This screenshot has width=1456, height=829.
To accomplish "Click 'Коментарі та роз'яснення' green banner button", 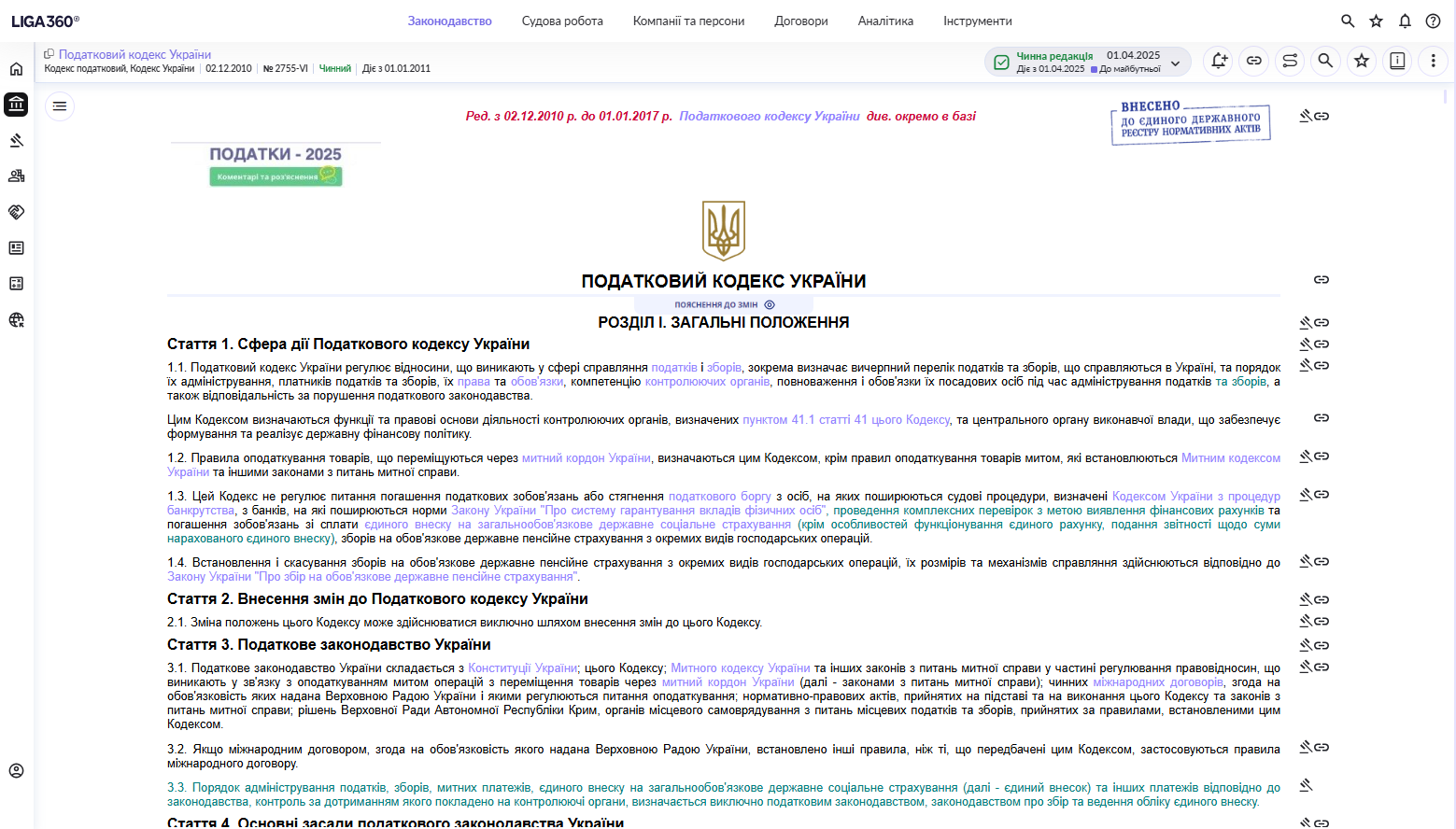I will click(276, 176).
